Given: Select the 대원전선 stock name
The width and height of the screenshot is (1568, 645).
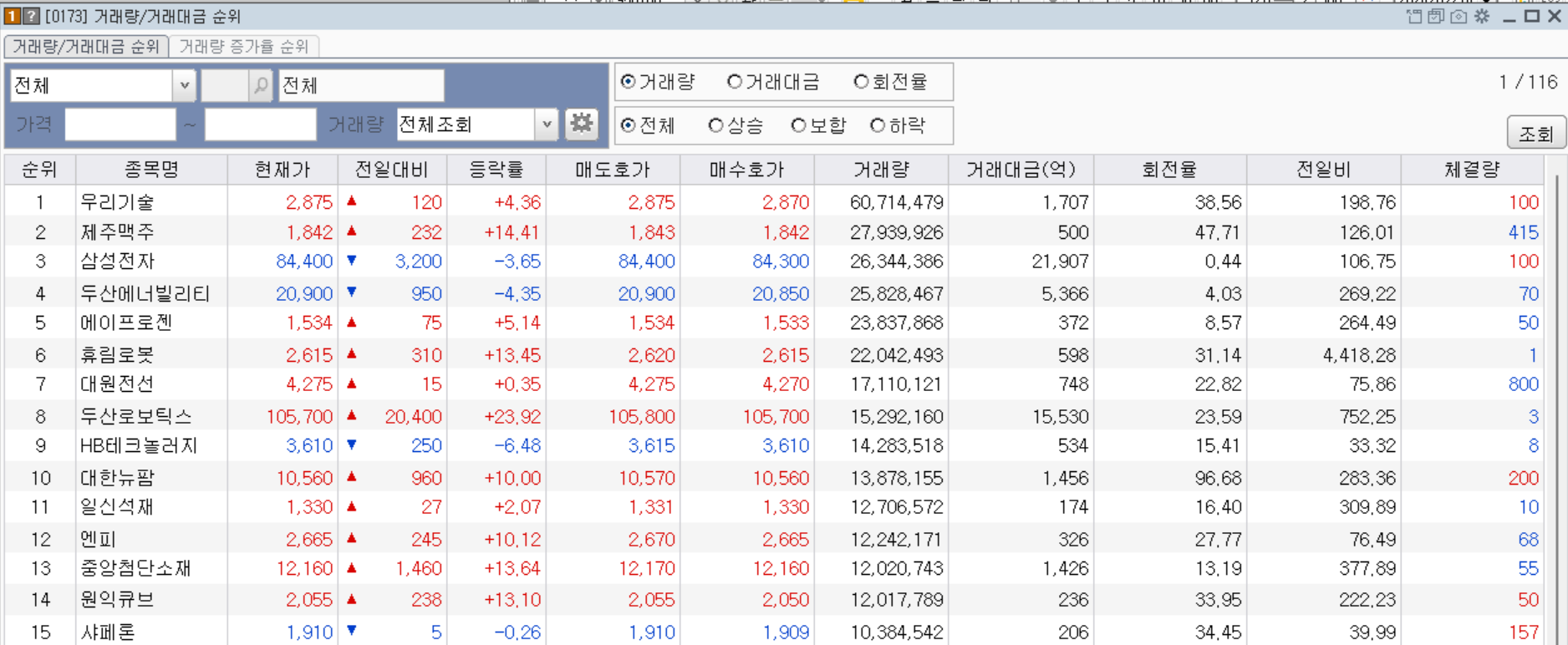Looking at the screenshot, I should [117, 384].
